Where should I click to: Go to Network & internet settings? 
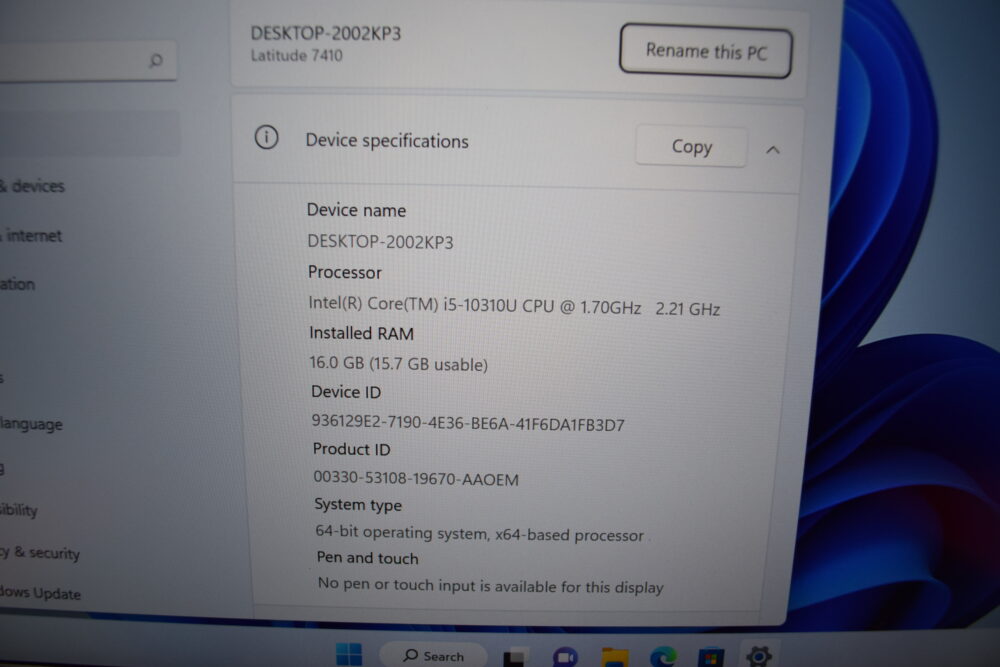(x=32, y=236)
